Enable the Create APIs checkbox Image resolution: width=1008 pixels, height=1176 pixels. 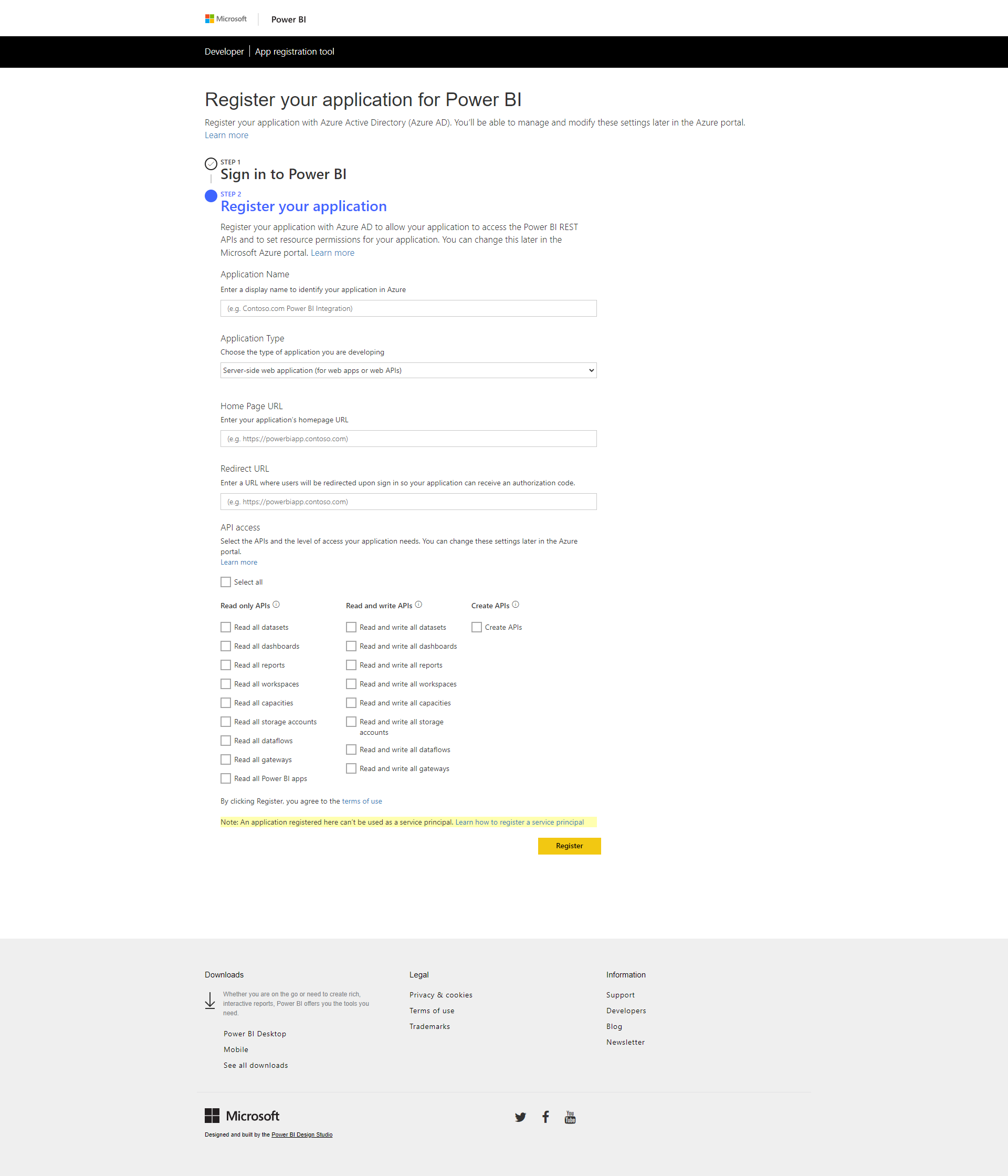point(477,627)
